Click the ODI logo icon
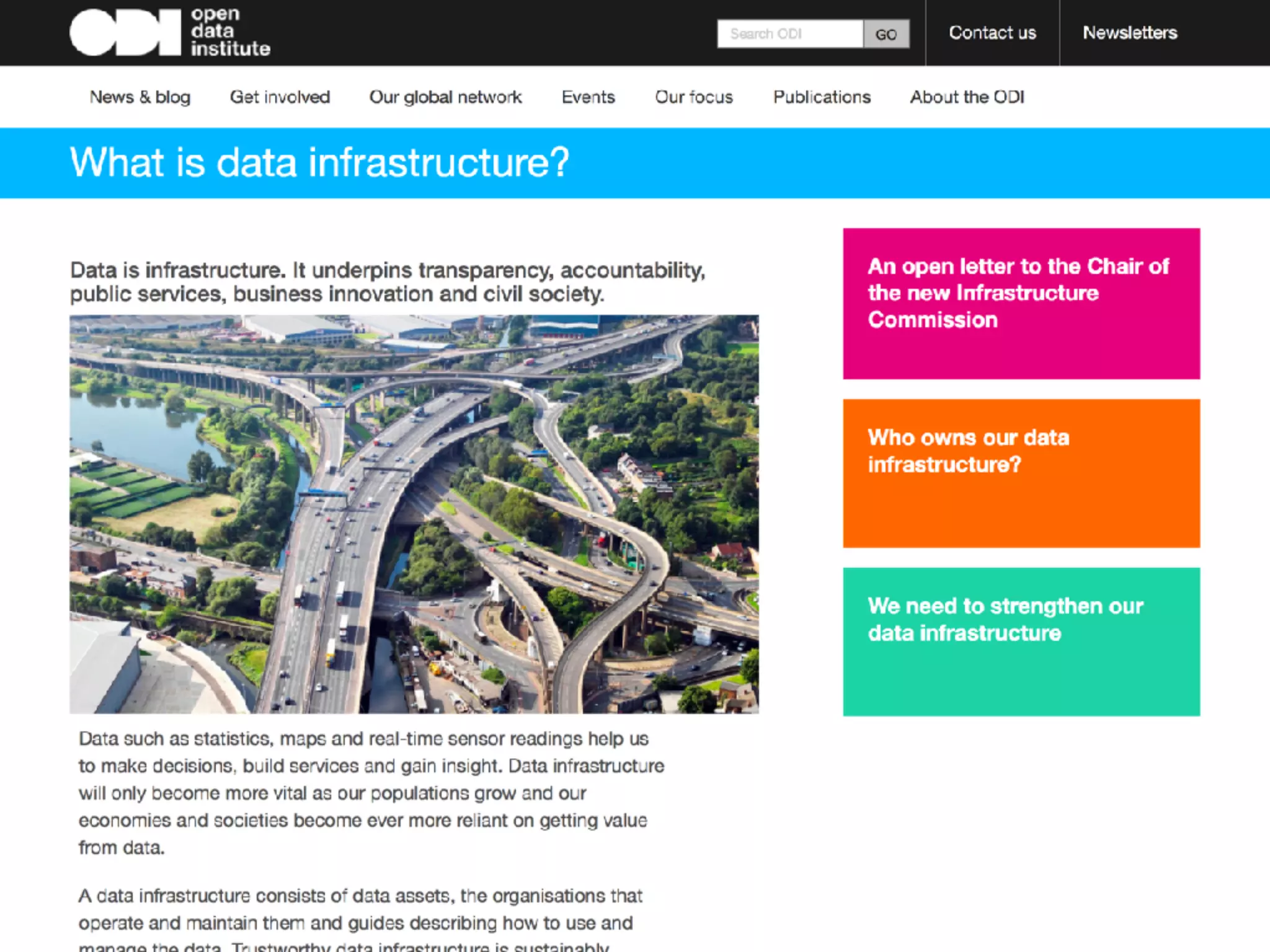The height and width of the screenshot is (952, 1270). point(125,32)
